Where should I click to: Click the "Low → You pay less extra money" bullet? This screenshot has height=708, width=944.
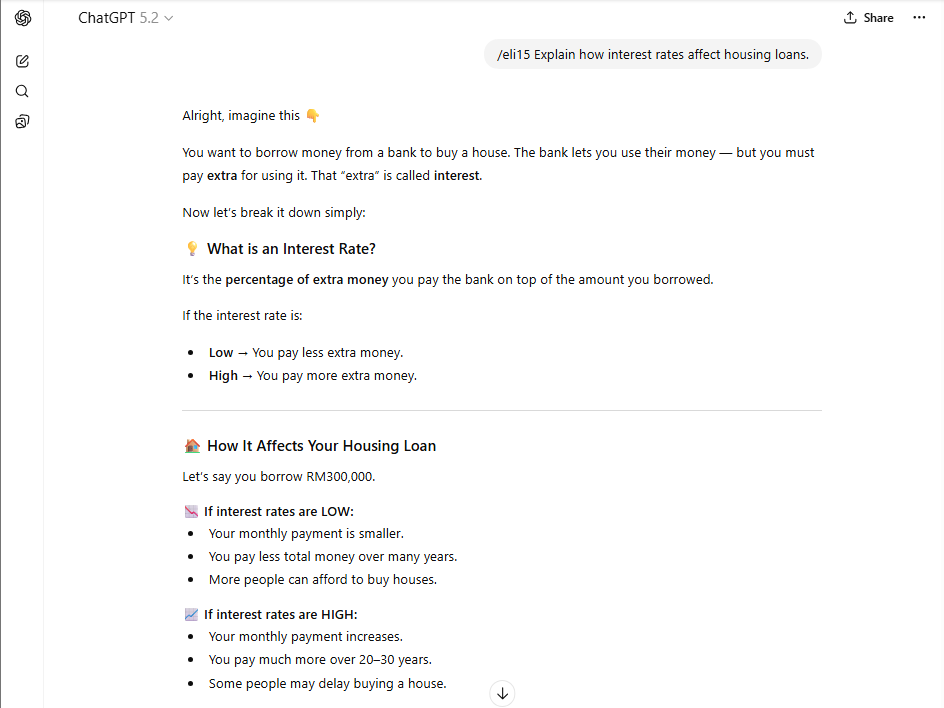coord(306,353)
